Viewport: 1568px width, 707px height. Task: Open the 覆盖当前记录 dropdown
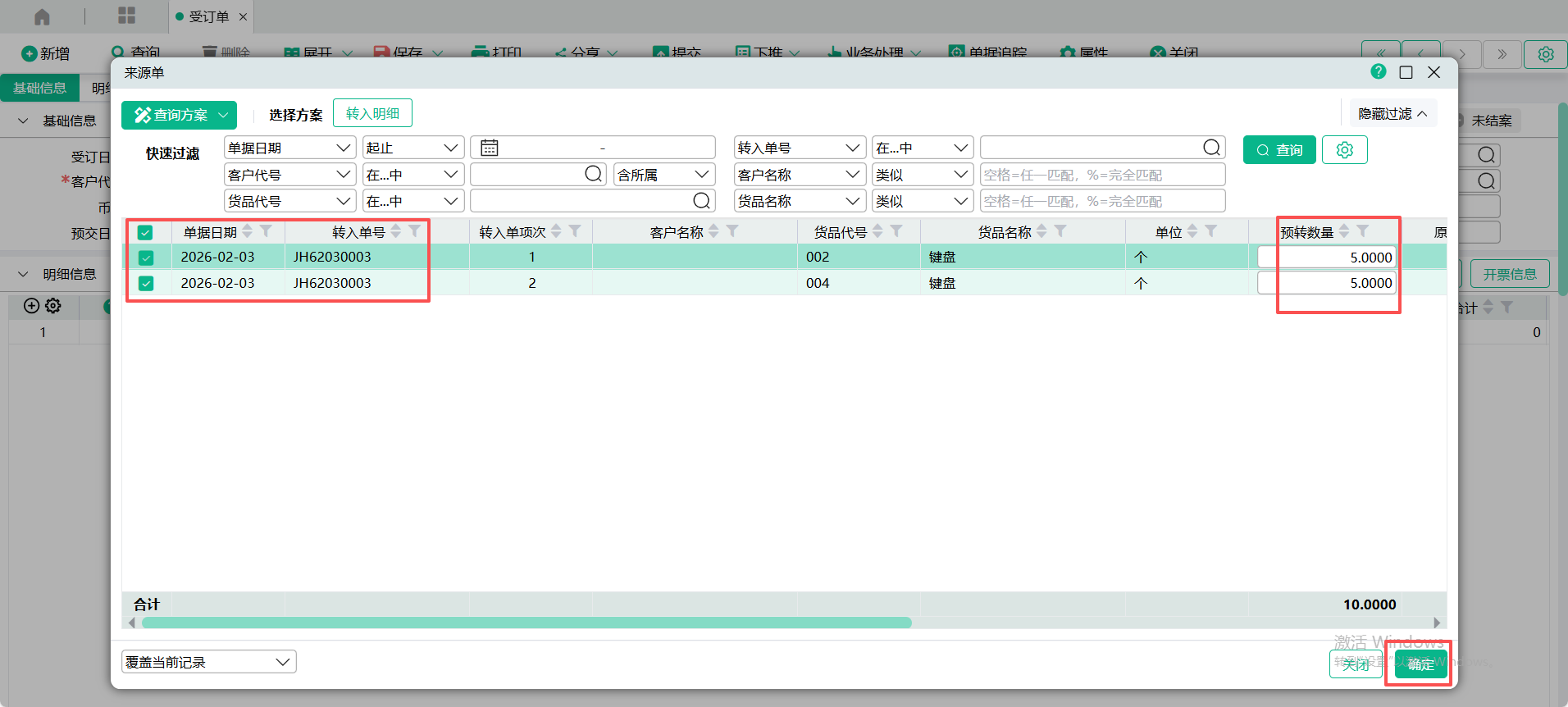(209, 662)
